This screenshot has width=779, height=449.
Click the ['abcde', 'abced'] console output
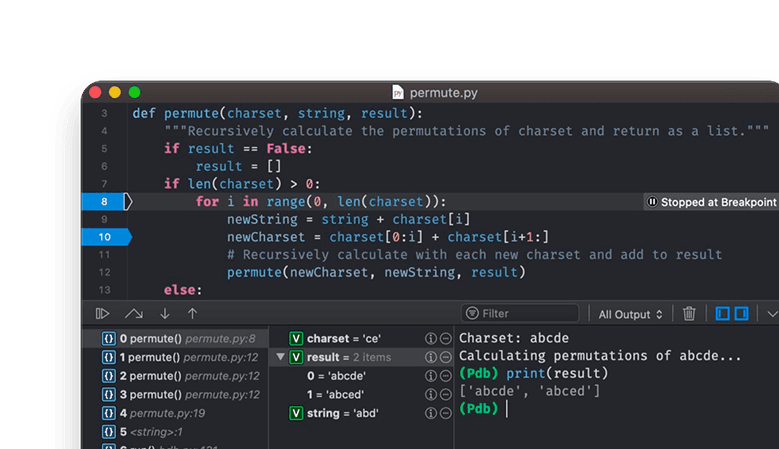(x=530, y=391)
